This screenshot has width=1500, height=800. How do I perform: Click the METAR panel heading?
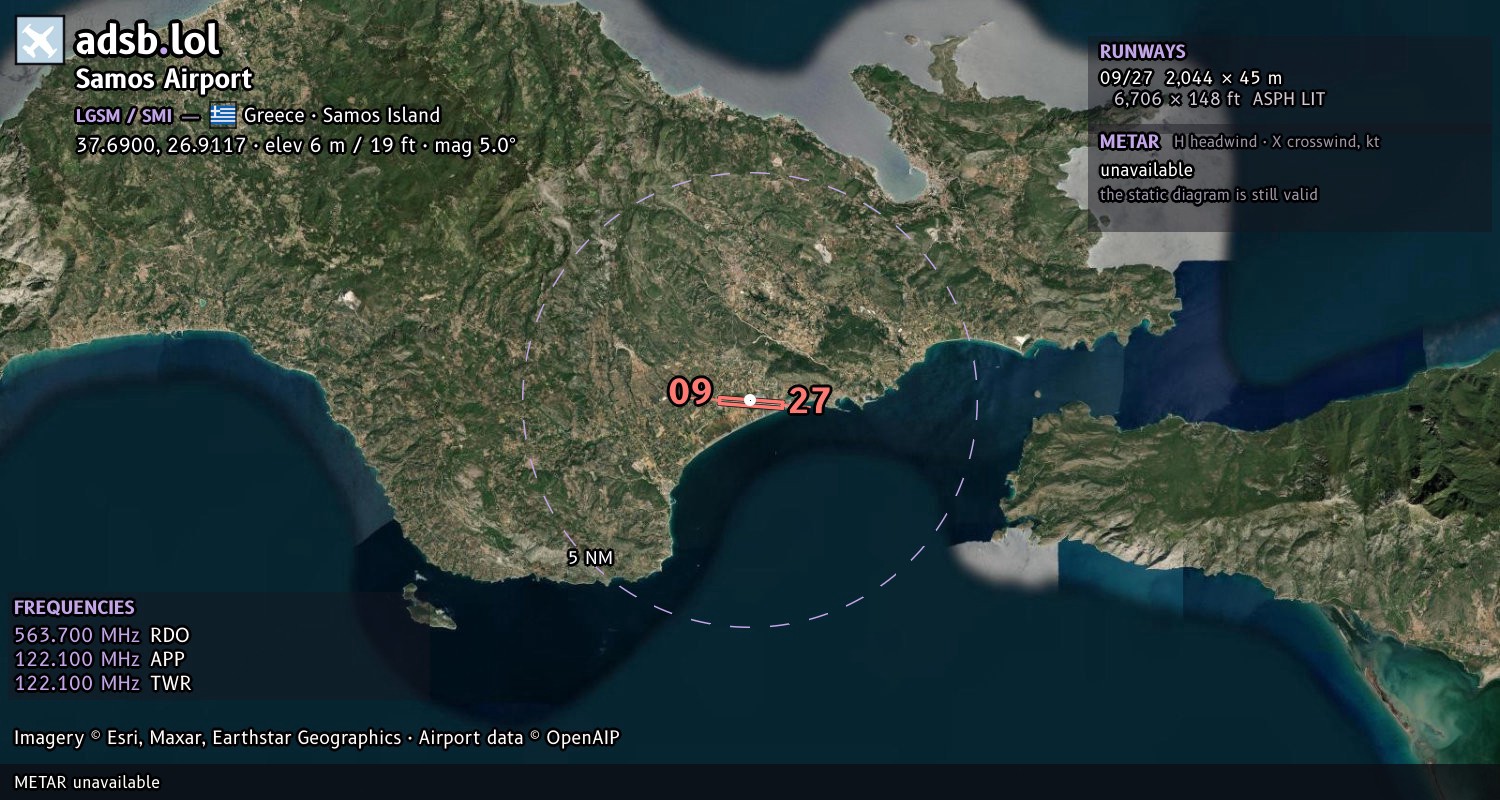tap(1129, 141)
